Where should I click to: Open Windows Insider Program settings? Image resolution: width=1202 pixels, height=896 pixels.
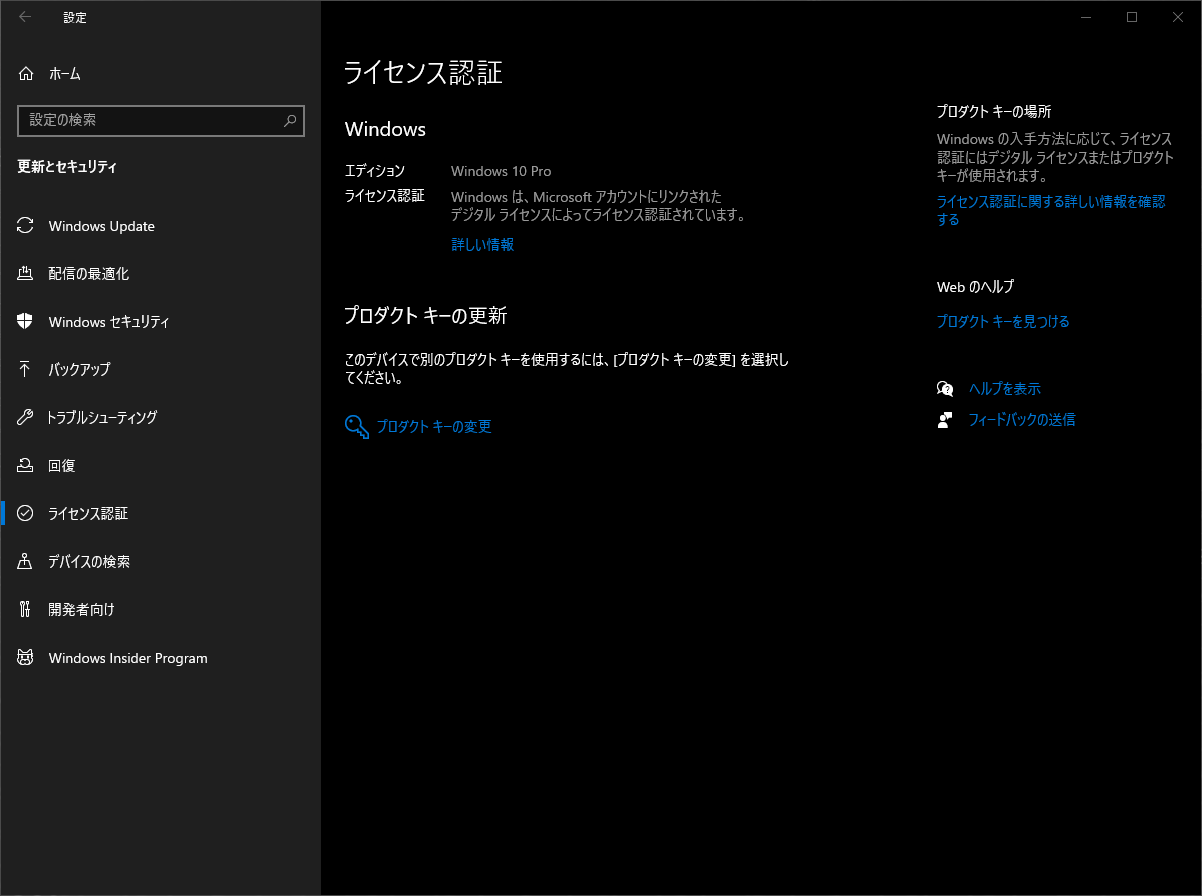tap(127, 658)
